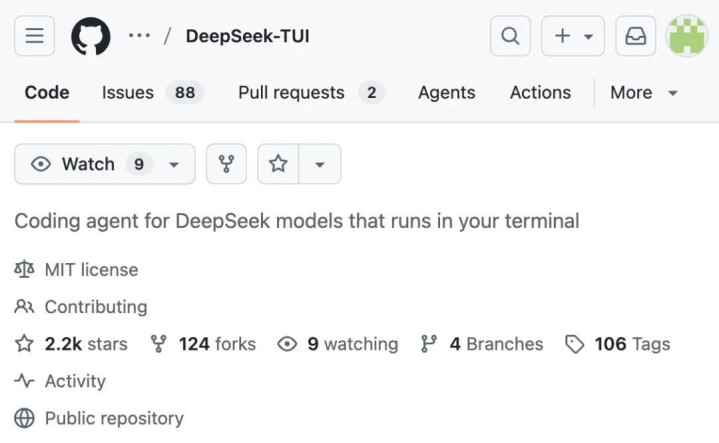719x443 pixels.
Task: Toggle the Watch button with eye icon
Action: pyautogui.click(x=105, y=164)
